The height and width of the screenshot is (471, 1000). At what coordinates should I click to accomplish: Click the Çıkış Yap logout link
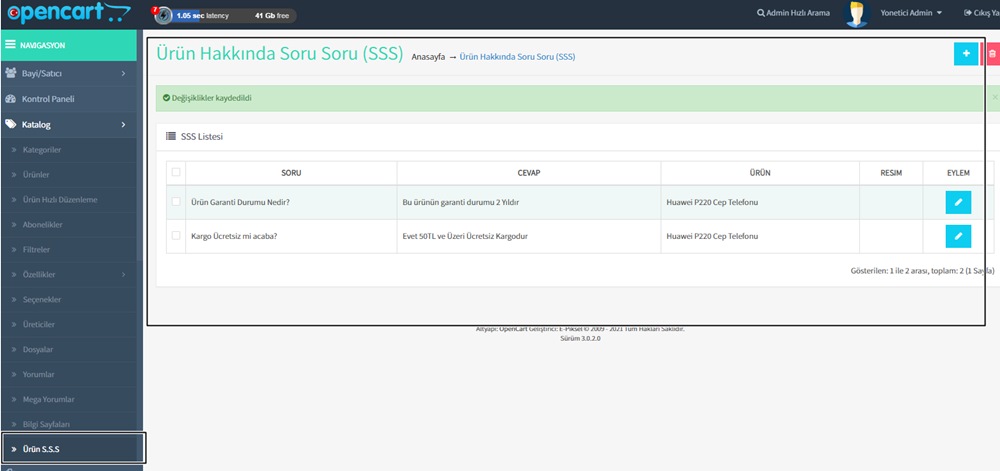982,13
